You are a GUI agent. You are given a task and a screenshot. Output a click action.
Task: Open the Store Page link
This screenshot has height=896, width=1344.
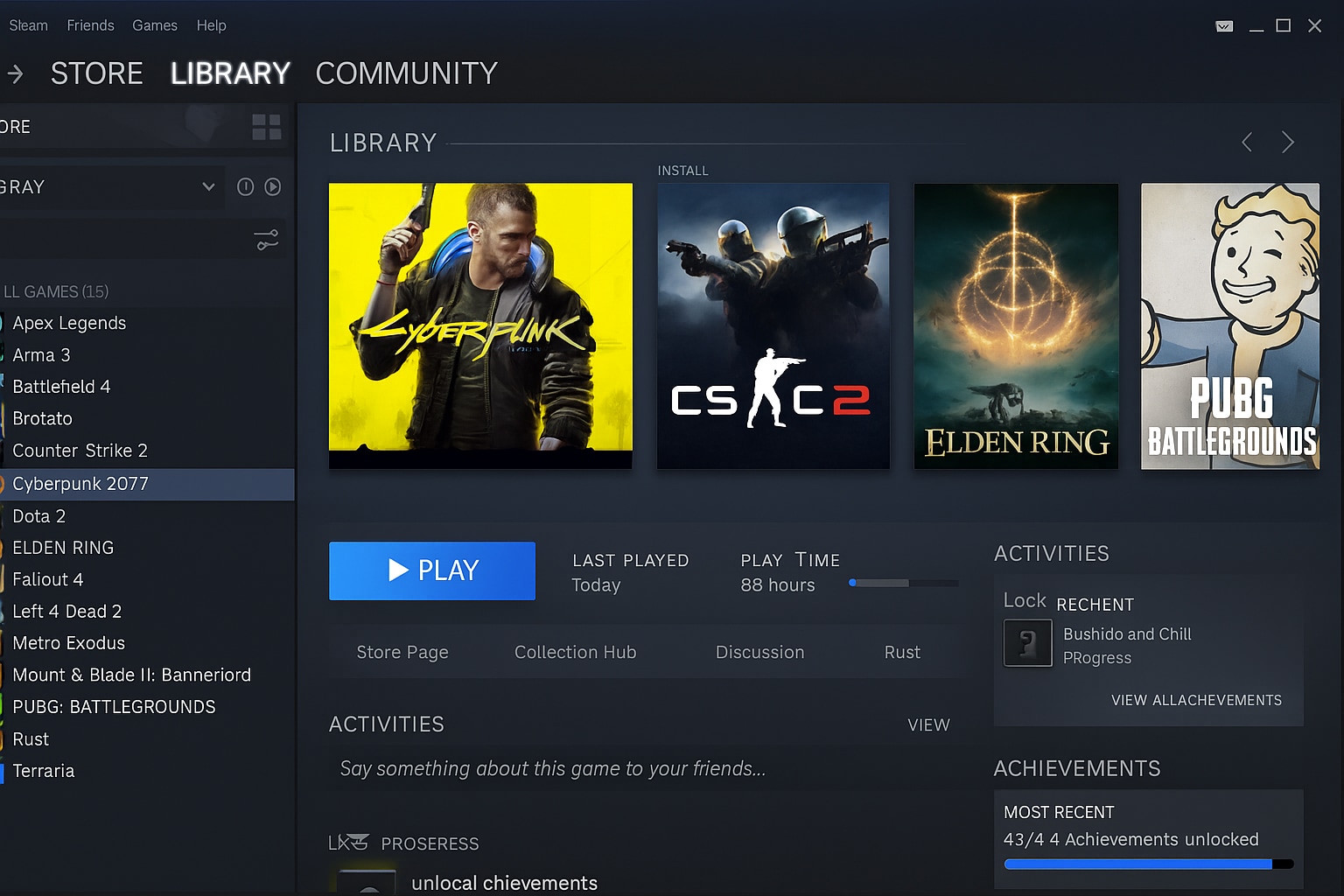(402, 652)
